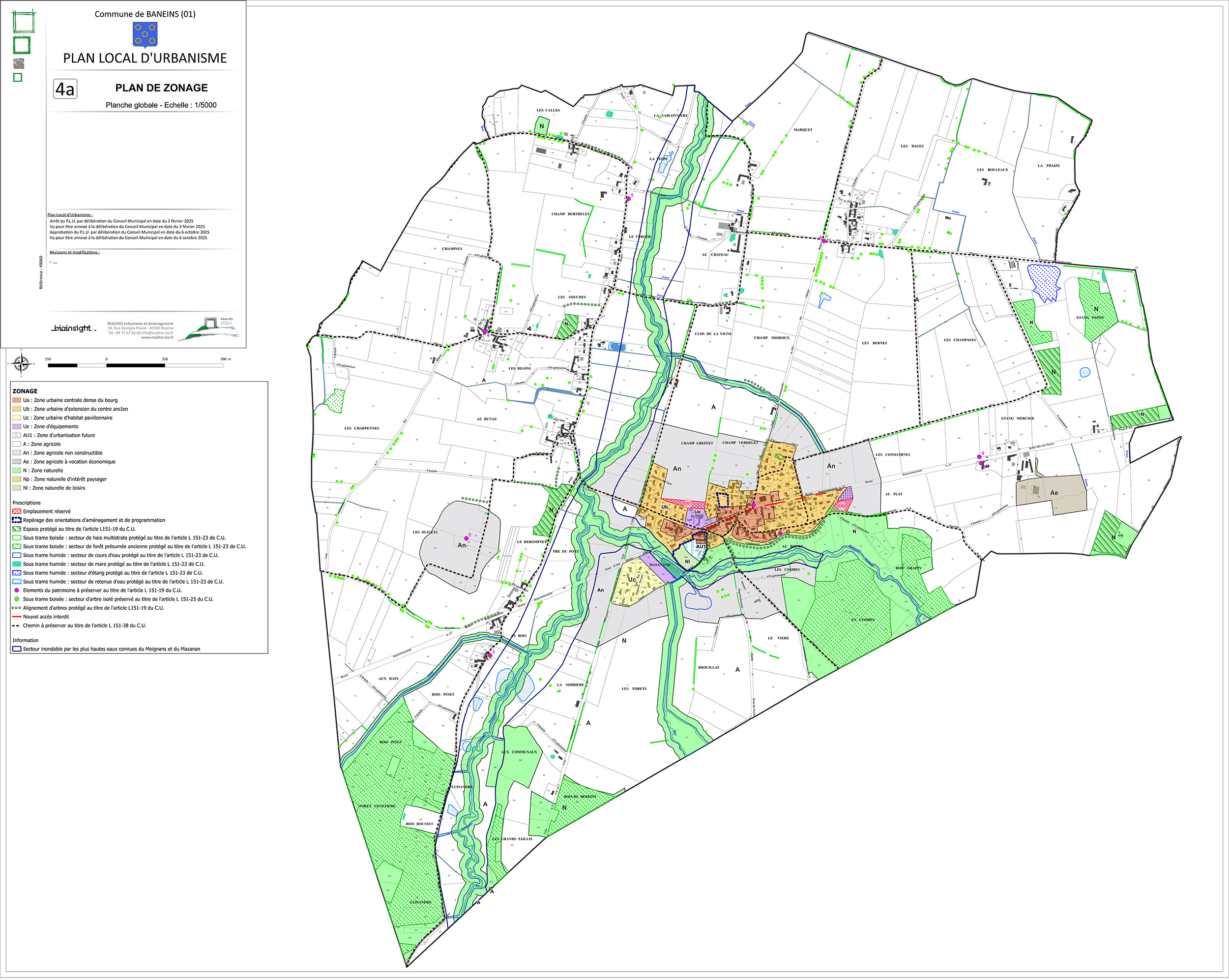1229x980 pixels.
Task: Click the magenta heritage element legend dot
Action: 17,591
